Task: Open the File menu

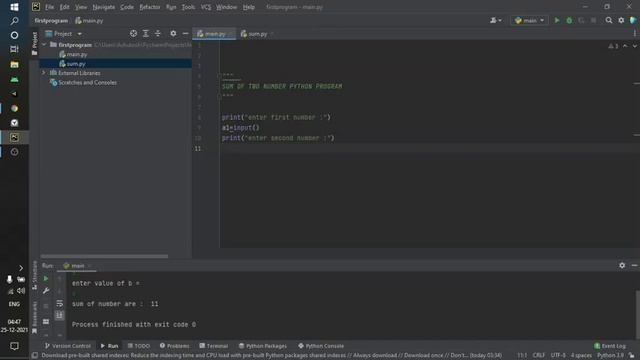Action: 49,7
